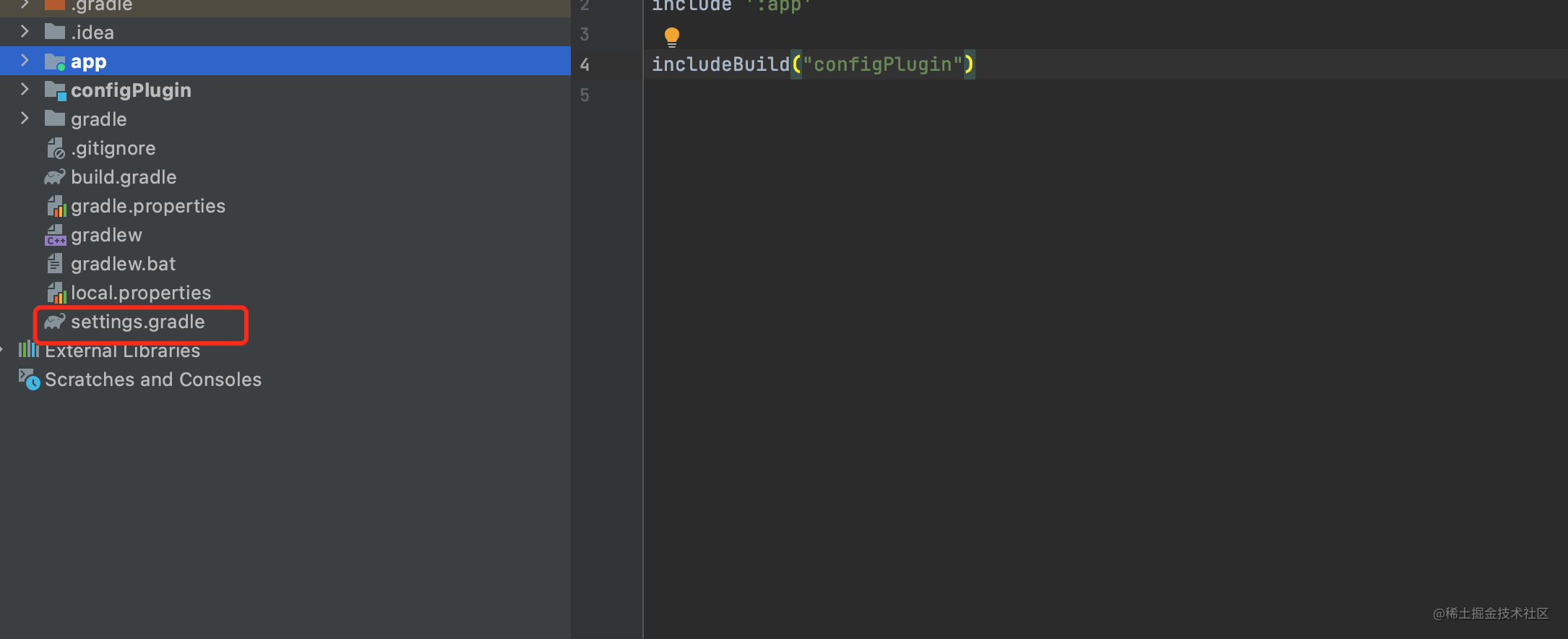Click the settings.gradle elephant file icon

55,322
